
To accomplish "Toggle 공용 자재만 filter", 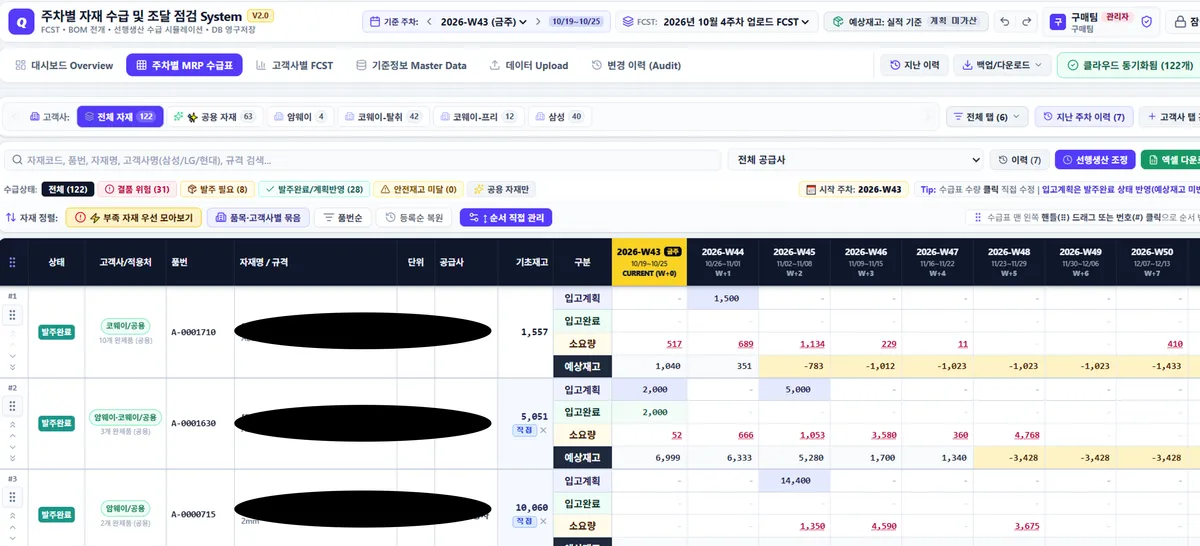I will coord(501,189).
